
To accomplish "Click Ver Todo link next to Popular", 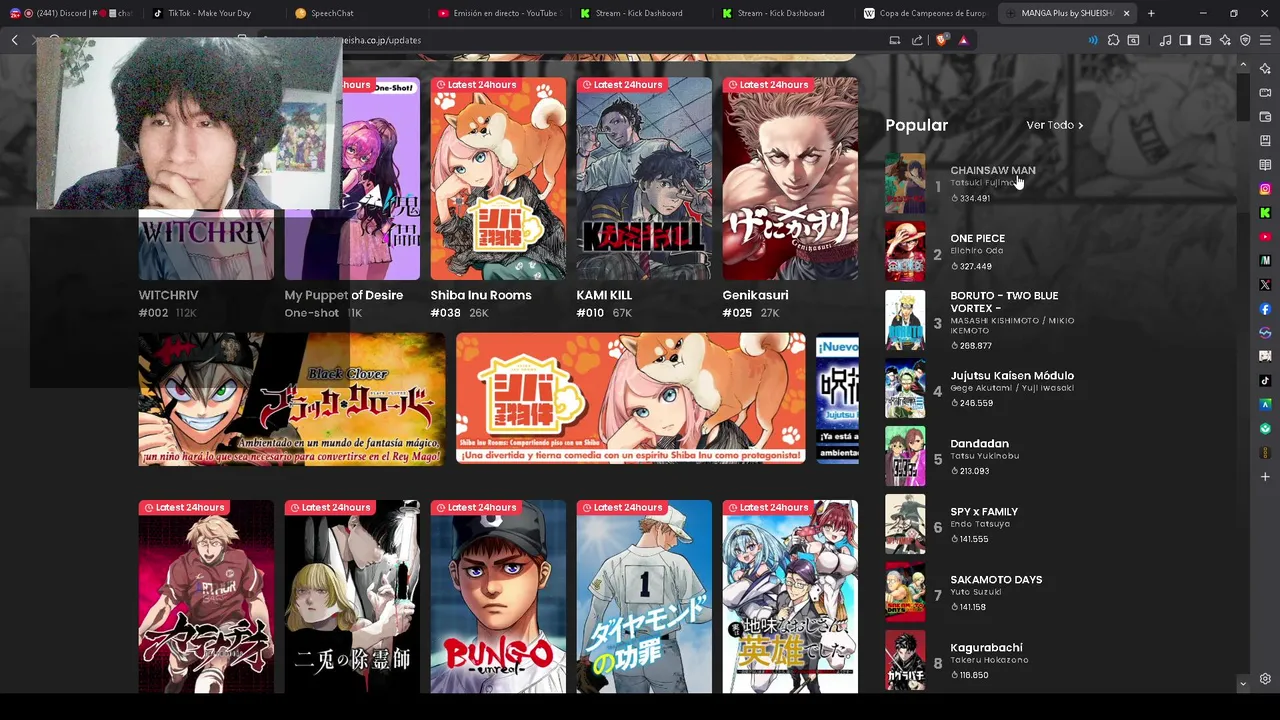I will click(x=1054, y=125).
